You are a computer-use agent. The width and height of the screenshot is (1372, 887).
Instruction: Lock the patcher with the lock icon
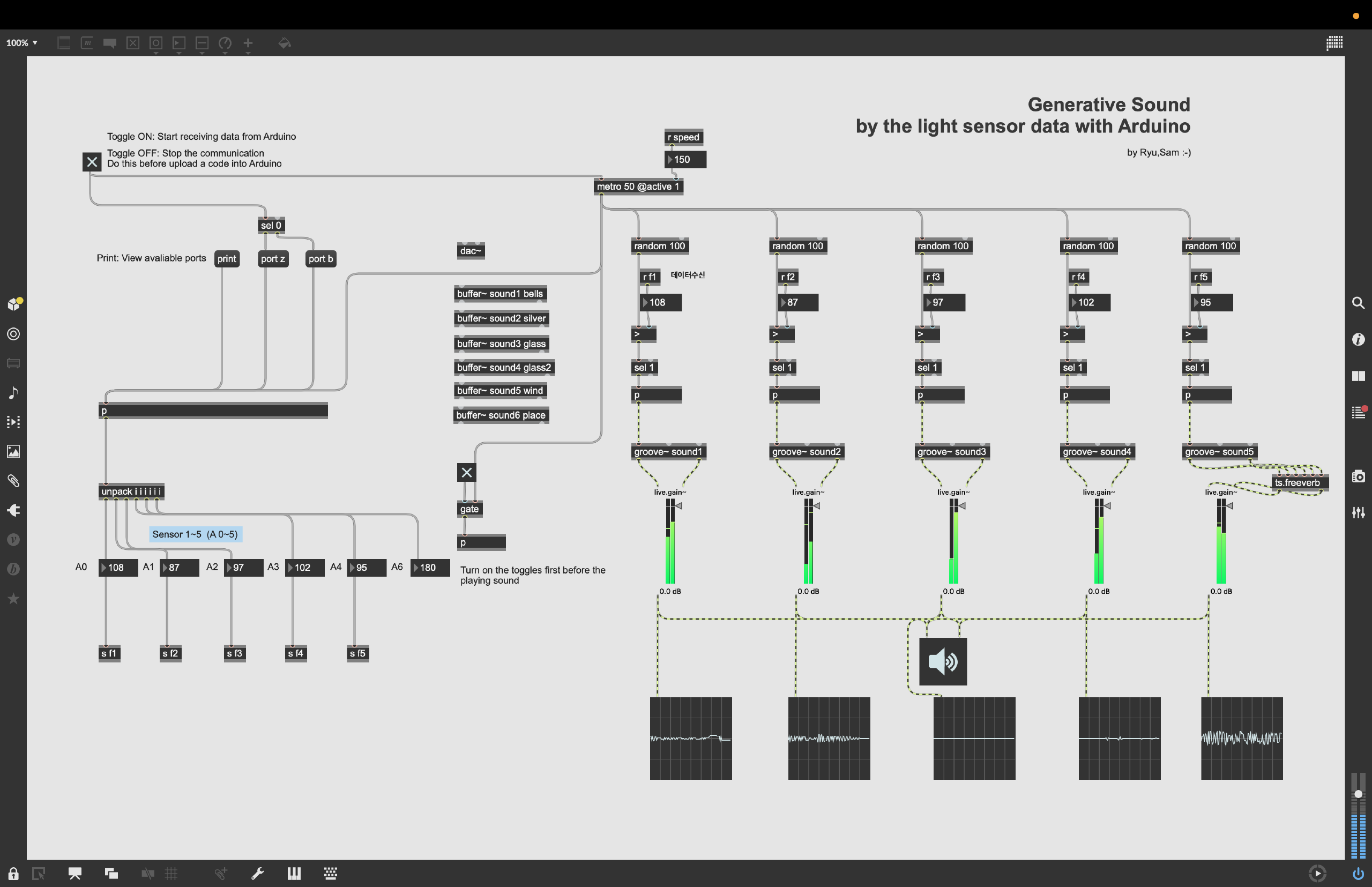pyautogui.click(x=13, y=873)
